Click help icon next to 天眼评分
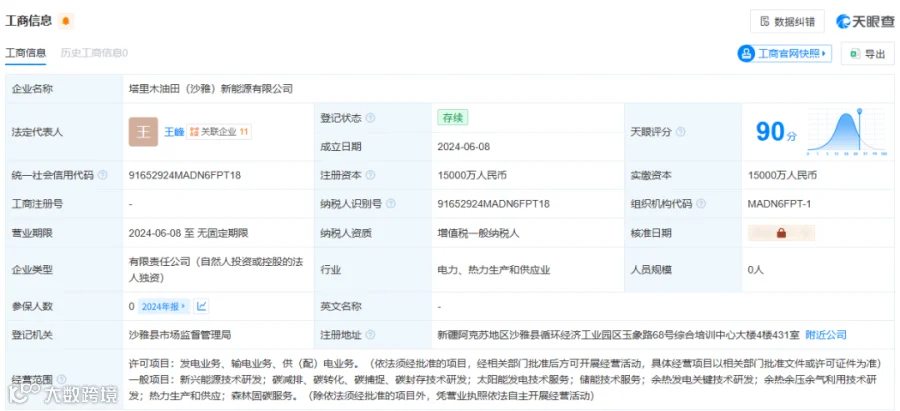This screenshot has height=411, width=900. [x=680, y=132]
